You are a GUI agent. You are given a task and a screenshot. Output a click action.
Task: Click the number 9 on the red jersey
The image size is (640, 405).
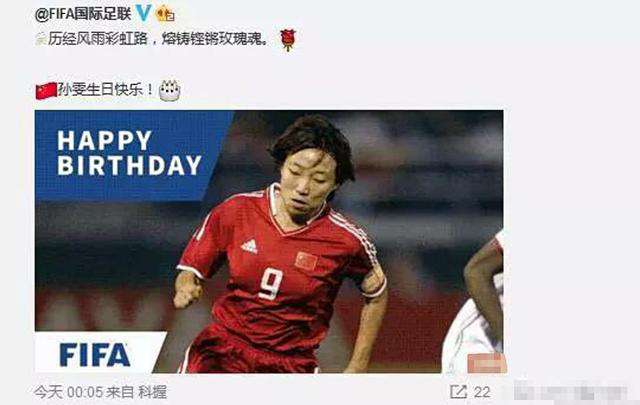click(271, 284)
